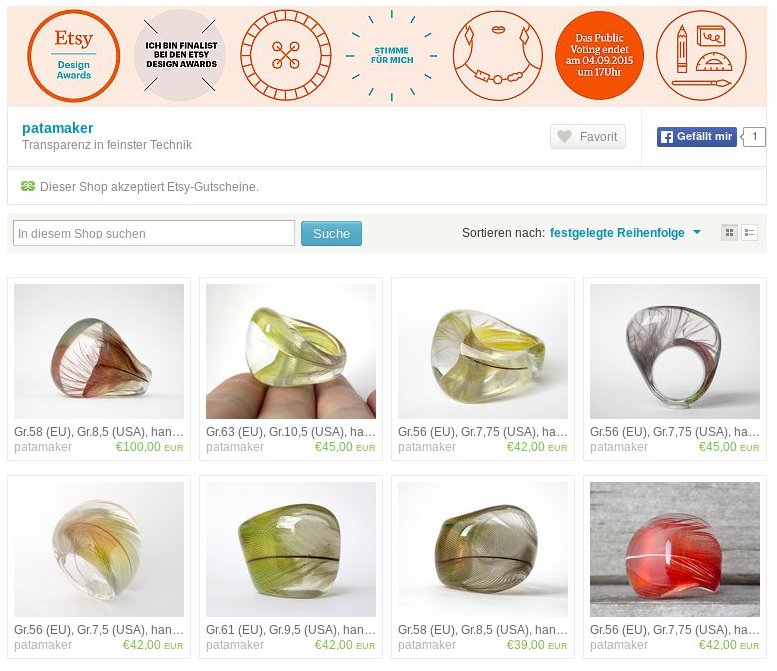Focus the 'In diesem Shop suchen' field
777x671 pixels.
pos(154,233)
